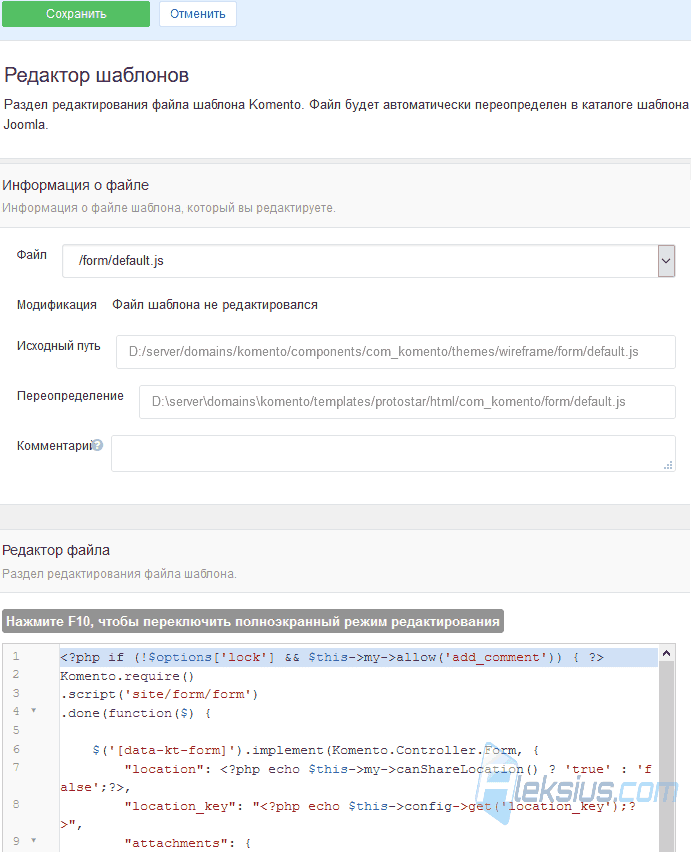Click the Редактор файла section heading
The width and height of the screenshot is (691, 852).
56,550
